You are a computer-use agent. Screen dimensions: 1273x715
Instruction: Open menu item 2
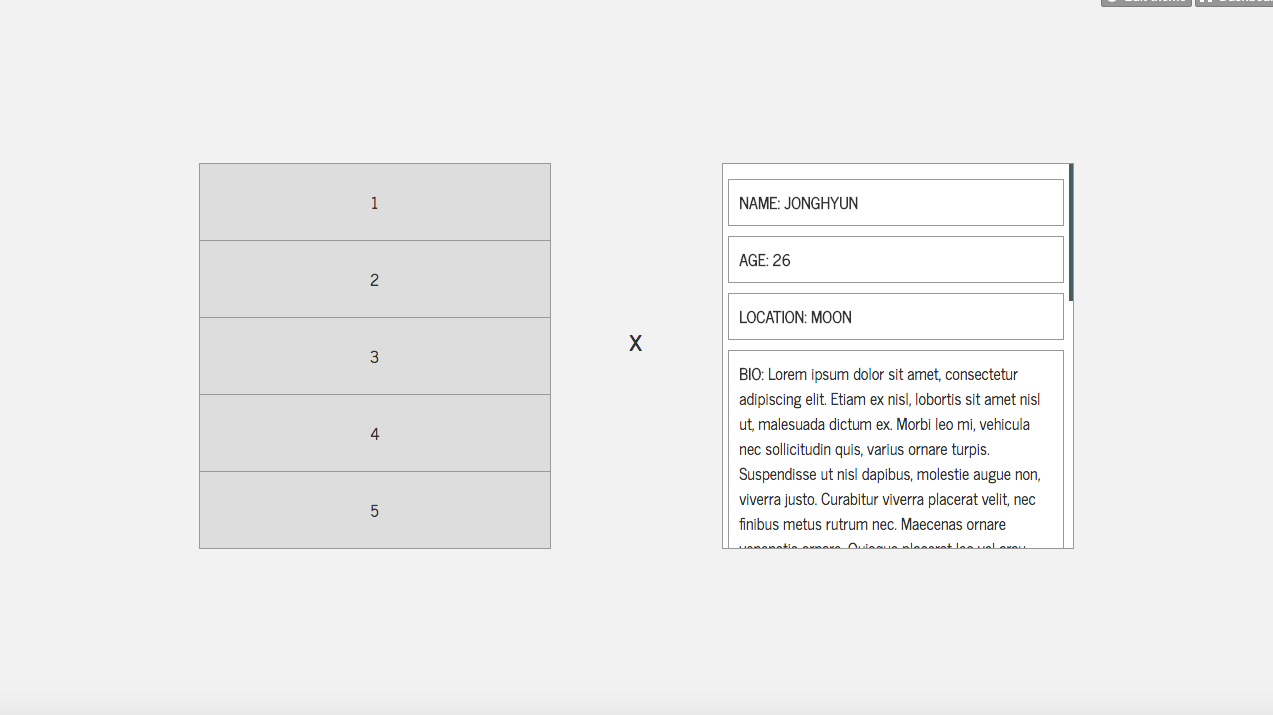(374, 280)
